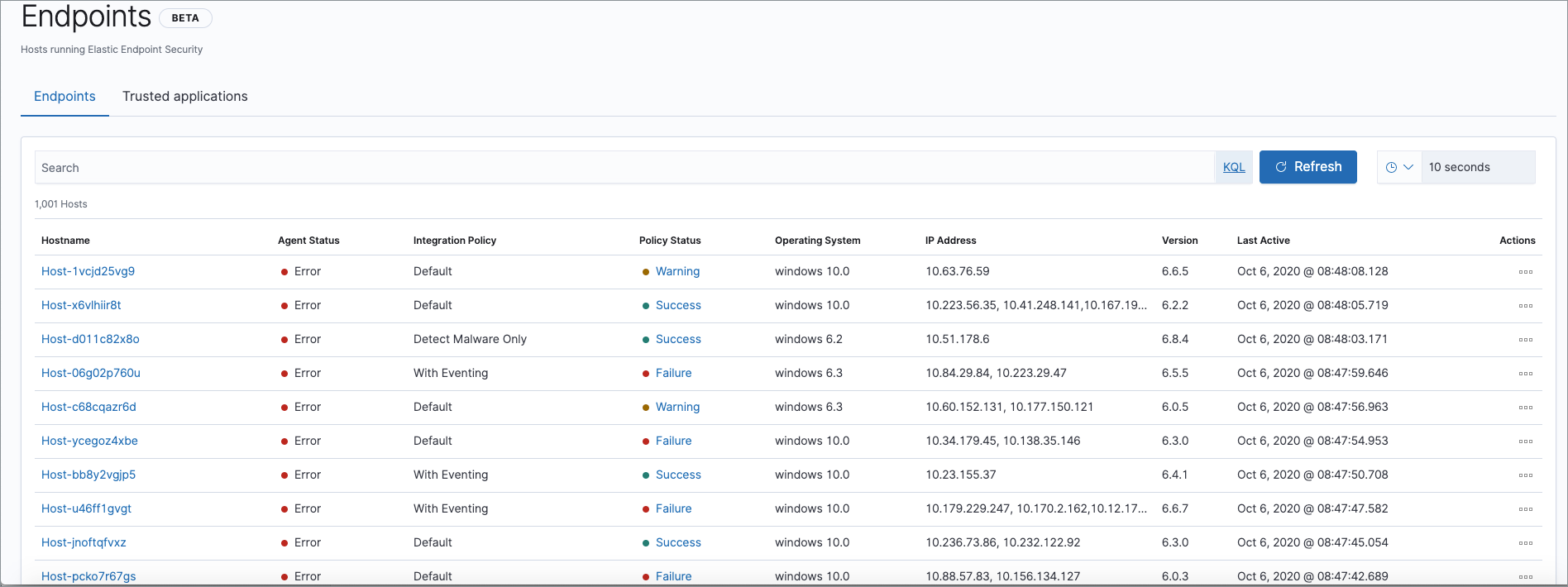Switch to the Trusted applications tab
1568x587 pixels.
(184, 97)
